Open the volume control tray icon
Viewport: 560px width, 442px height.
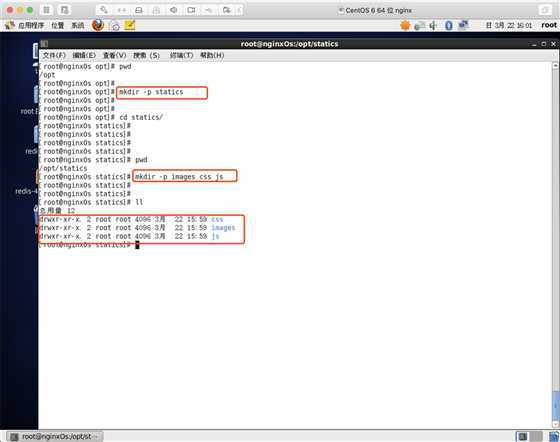[x=433, y=25]
